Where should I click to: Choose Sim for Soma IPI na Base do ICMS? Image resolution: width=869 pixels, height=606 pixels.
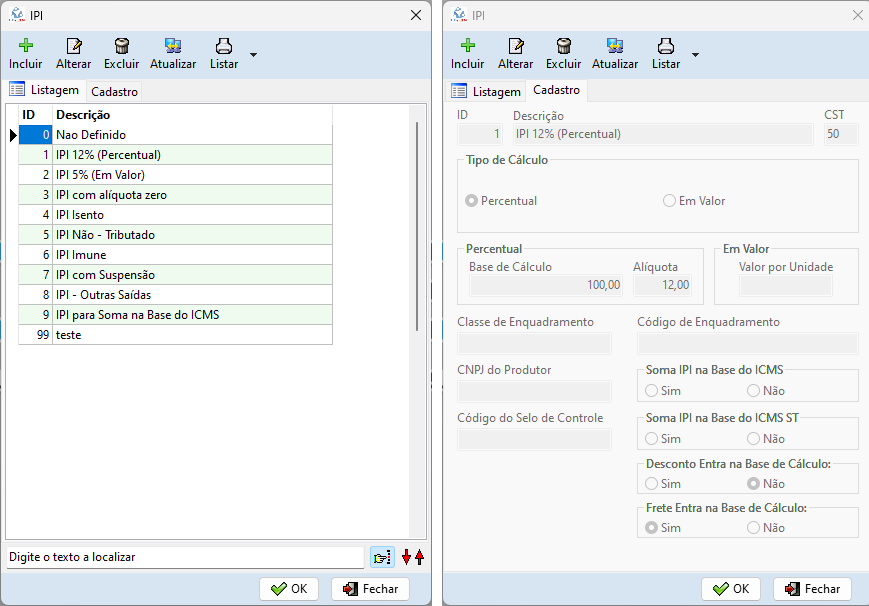click(x=651, y=391)
